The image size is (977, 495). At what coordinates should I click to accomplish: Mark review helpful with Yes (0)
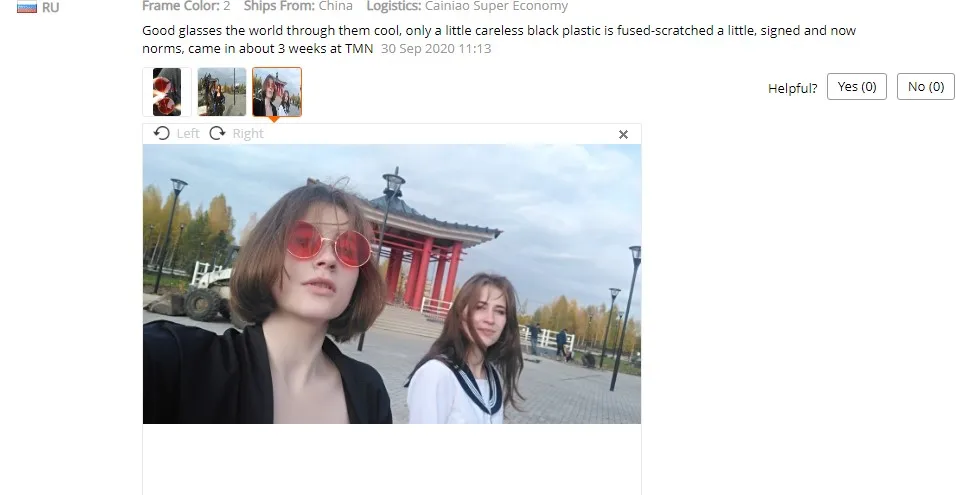click(857, 87)
